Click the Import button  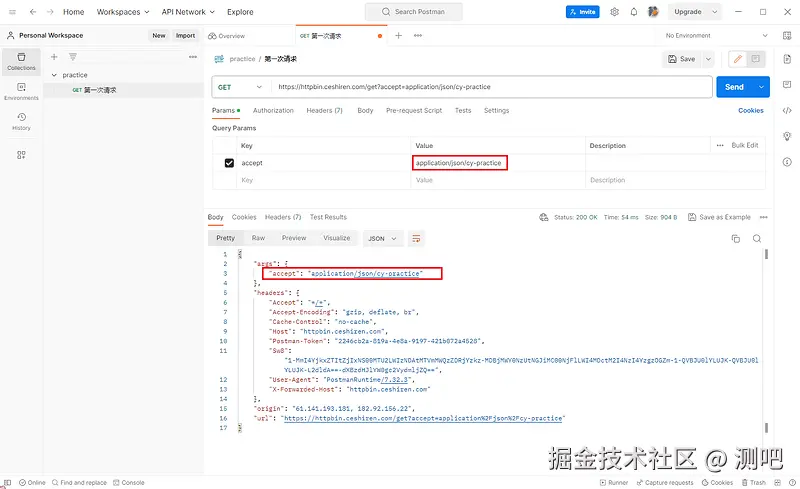185,35
